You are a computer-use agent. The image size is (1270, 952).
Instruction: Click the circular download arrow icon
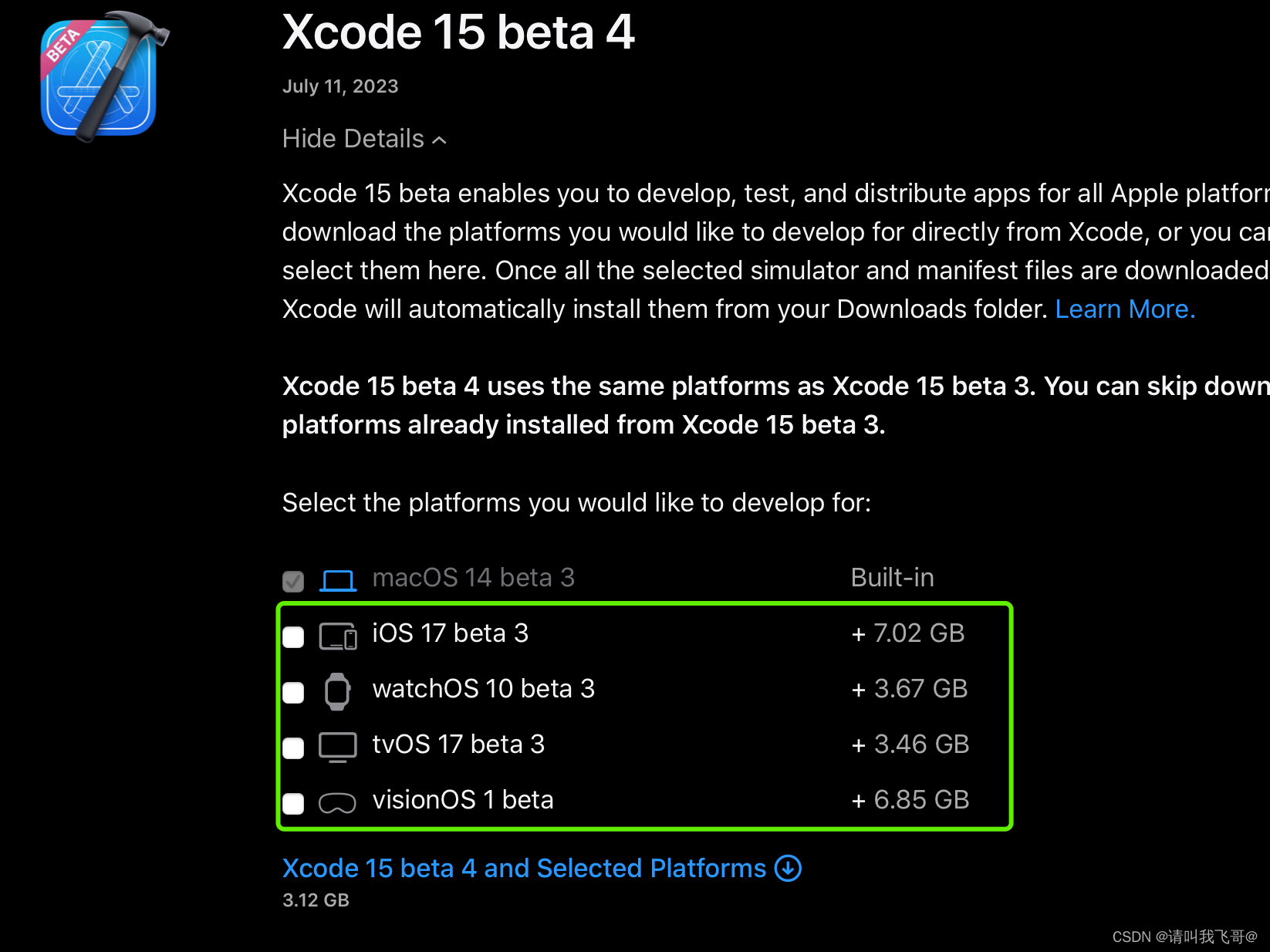(788, 868)
